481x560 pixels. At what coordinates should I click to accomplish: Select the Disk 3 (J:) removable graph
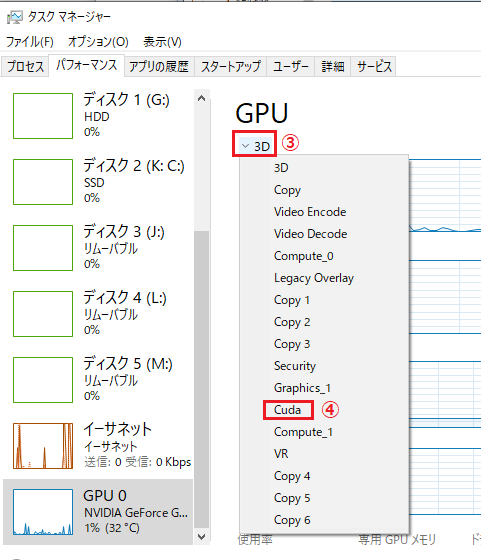point(43,248)
